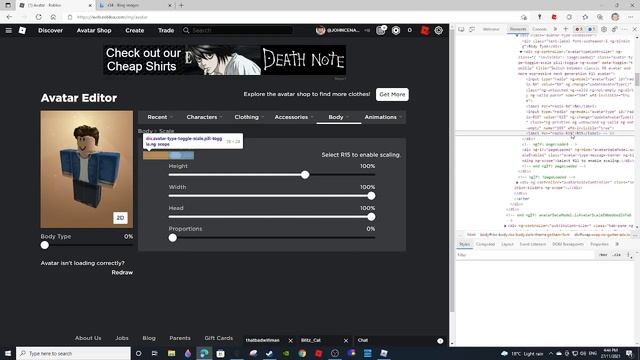Open File Explorer from the taskbar

tap(171, 353)
